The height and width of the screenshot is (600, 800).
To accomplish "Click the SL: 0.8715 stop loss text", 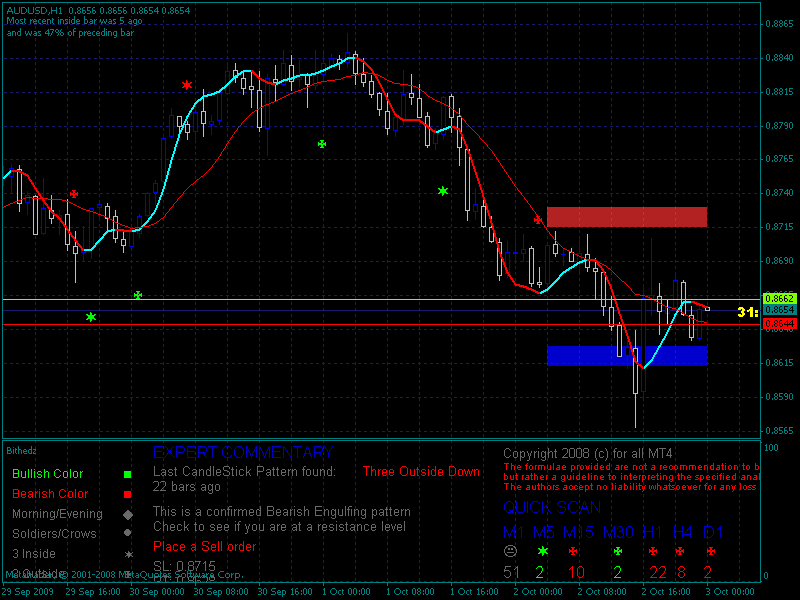I will (184, 566).
